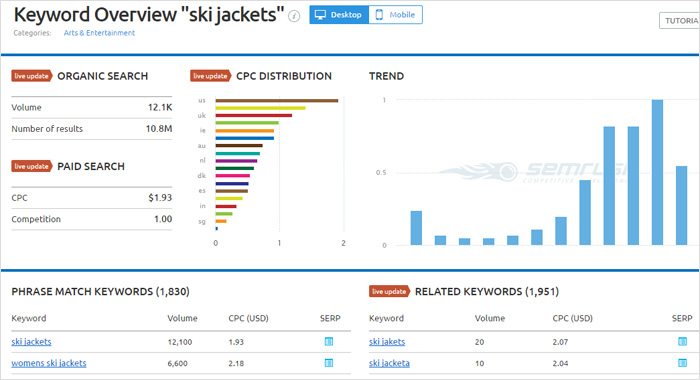Image resolution: width=700 pixels, height=380 pixels.
Task: Click the brown US bar in the CPC chart
Action: pos(277,100)
